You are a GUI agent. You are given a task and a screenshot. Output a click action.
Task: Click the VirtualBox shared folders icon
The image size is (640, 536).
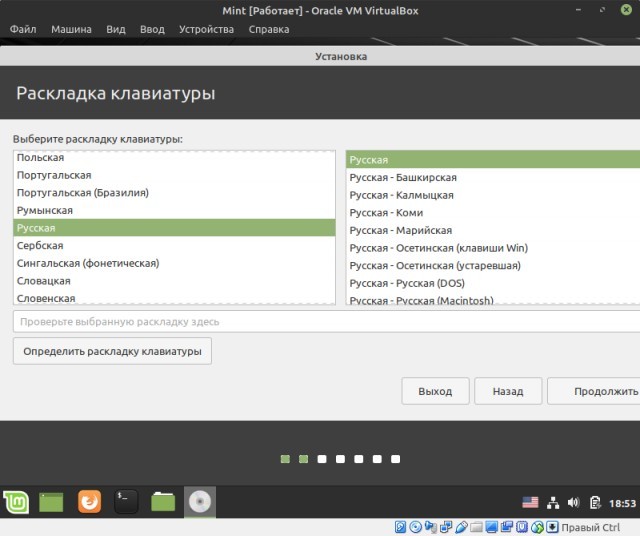pyautogui.click(x=476, y=527)
